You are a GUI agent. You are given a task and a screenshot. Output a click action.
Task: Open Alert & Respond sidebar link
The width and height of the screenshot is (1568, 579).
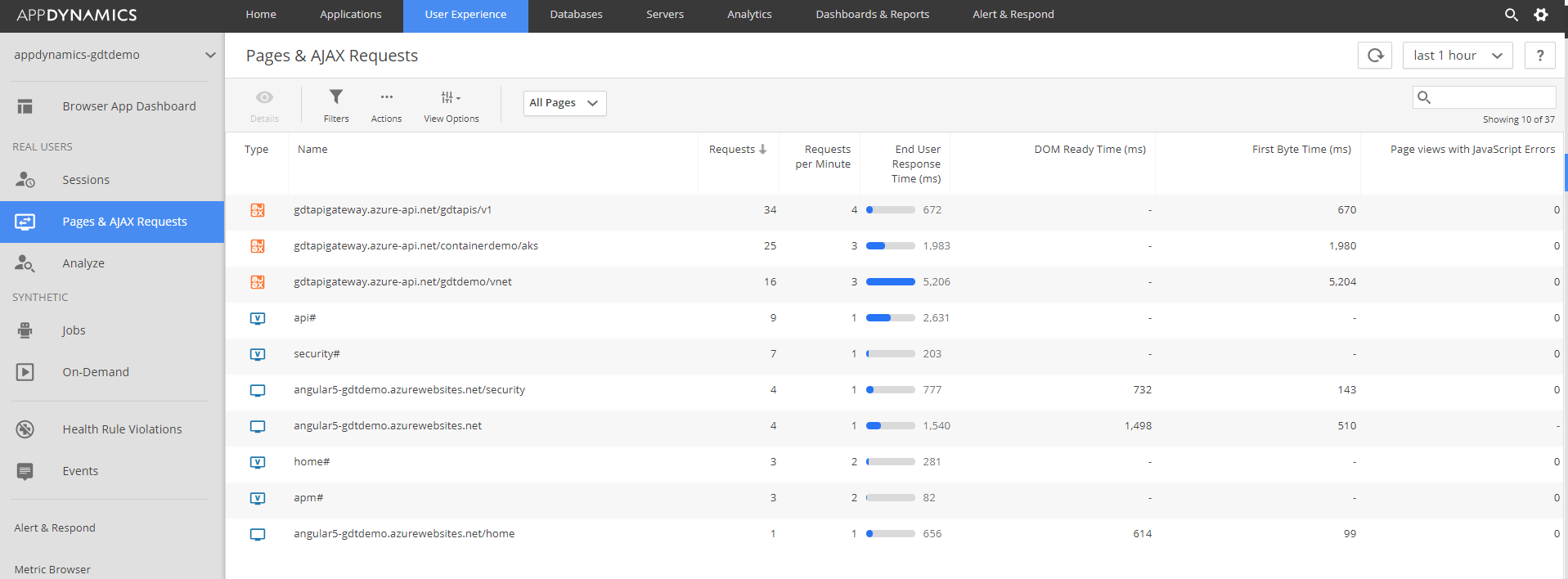click(55, 528)
